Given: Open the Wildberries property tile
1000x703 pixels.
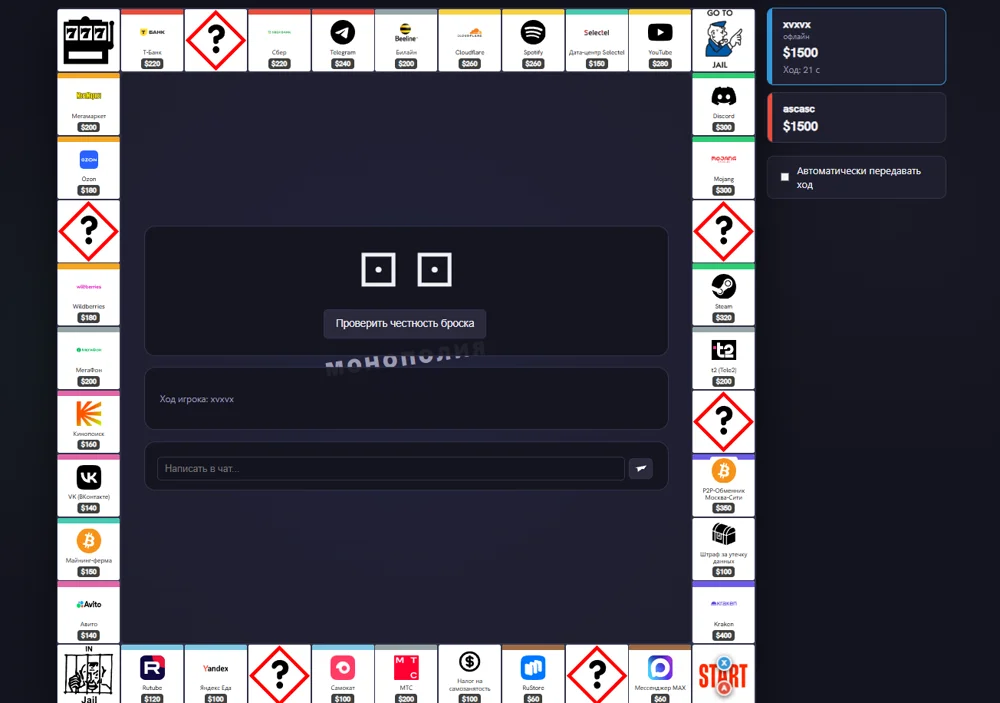Looking at the screenshot, I should point(89,294).
